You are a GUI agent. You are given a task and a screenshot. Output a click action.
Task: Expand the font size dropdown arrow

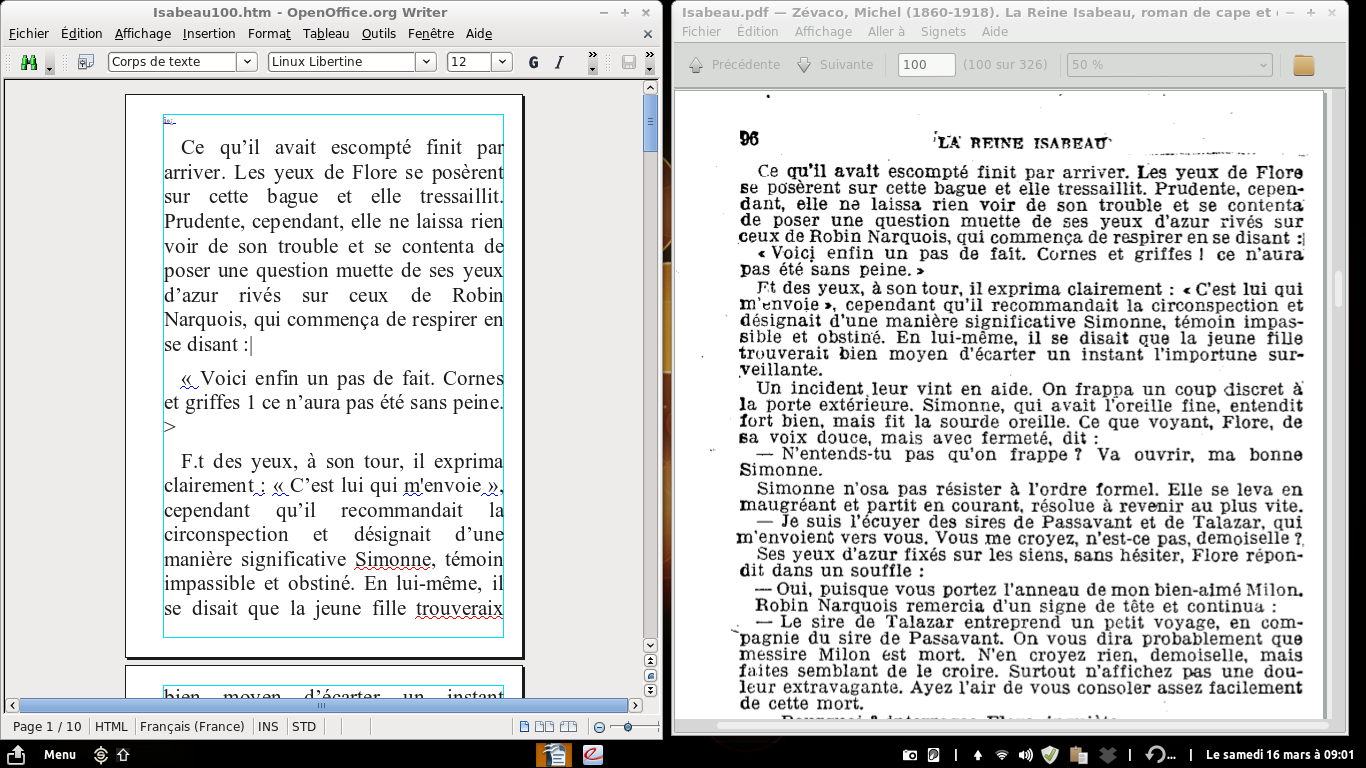(502, 62)
